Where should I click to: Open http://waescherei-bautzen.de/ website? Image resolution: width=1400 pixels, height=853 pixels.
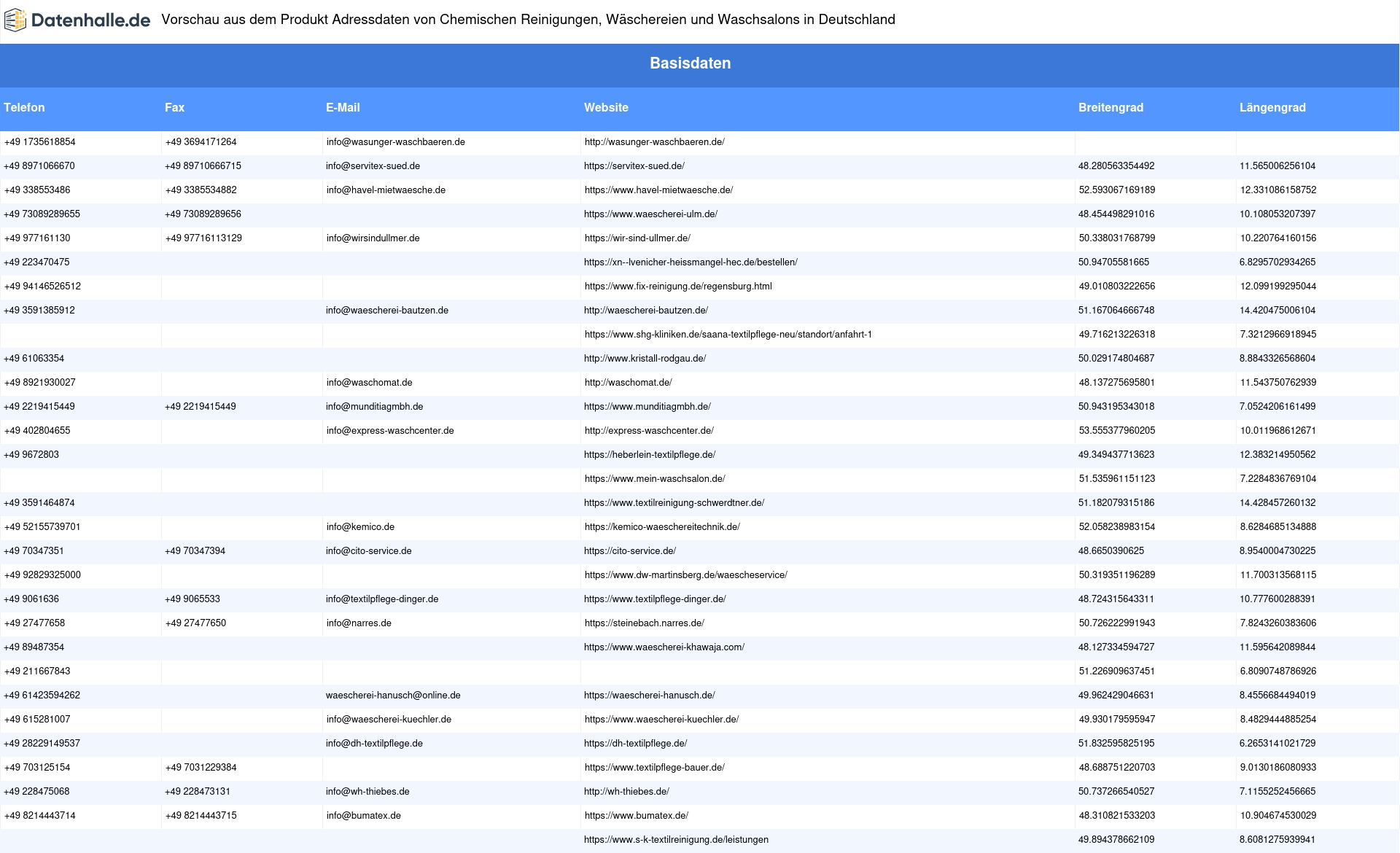[646, 311]
